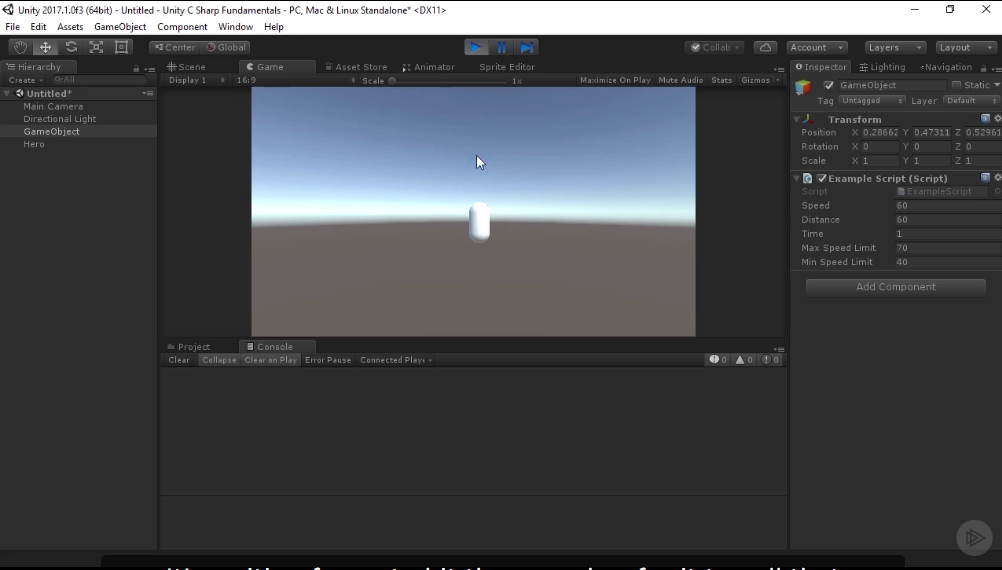Toggle info messages count in Console
Viewport: 1002px width, 570px height.
(718, 360)
